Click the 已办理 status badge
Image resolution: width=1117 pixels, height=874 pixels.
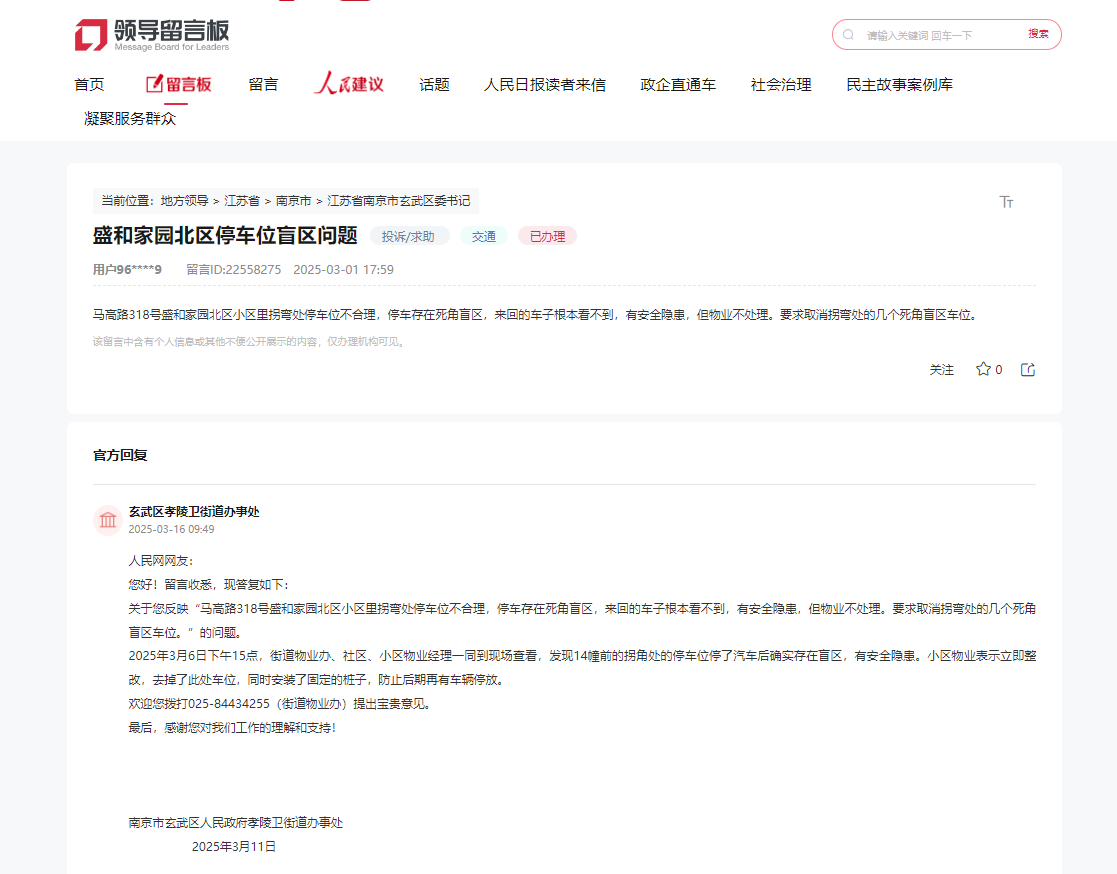pos(546,236)
